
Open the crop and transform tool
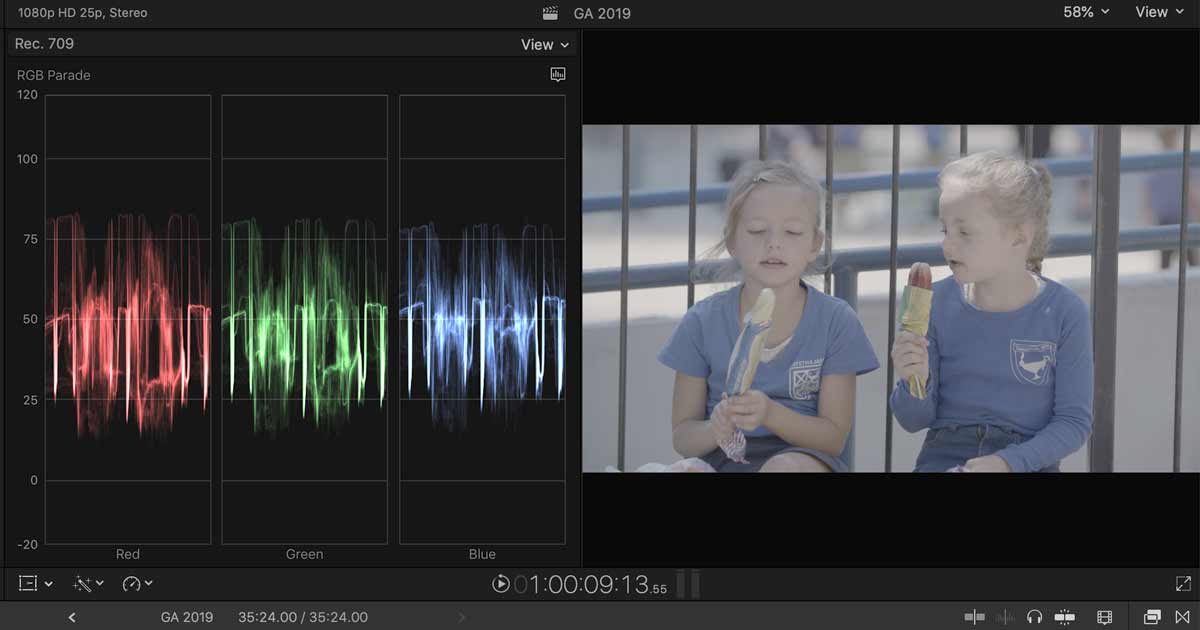pos(28,583)
